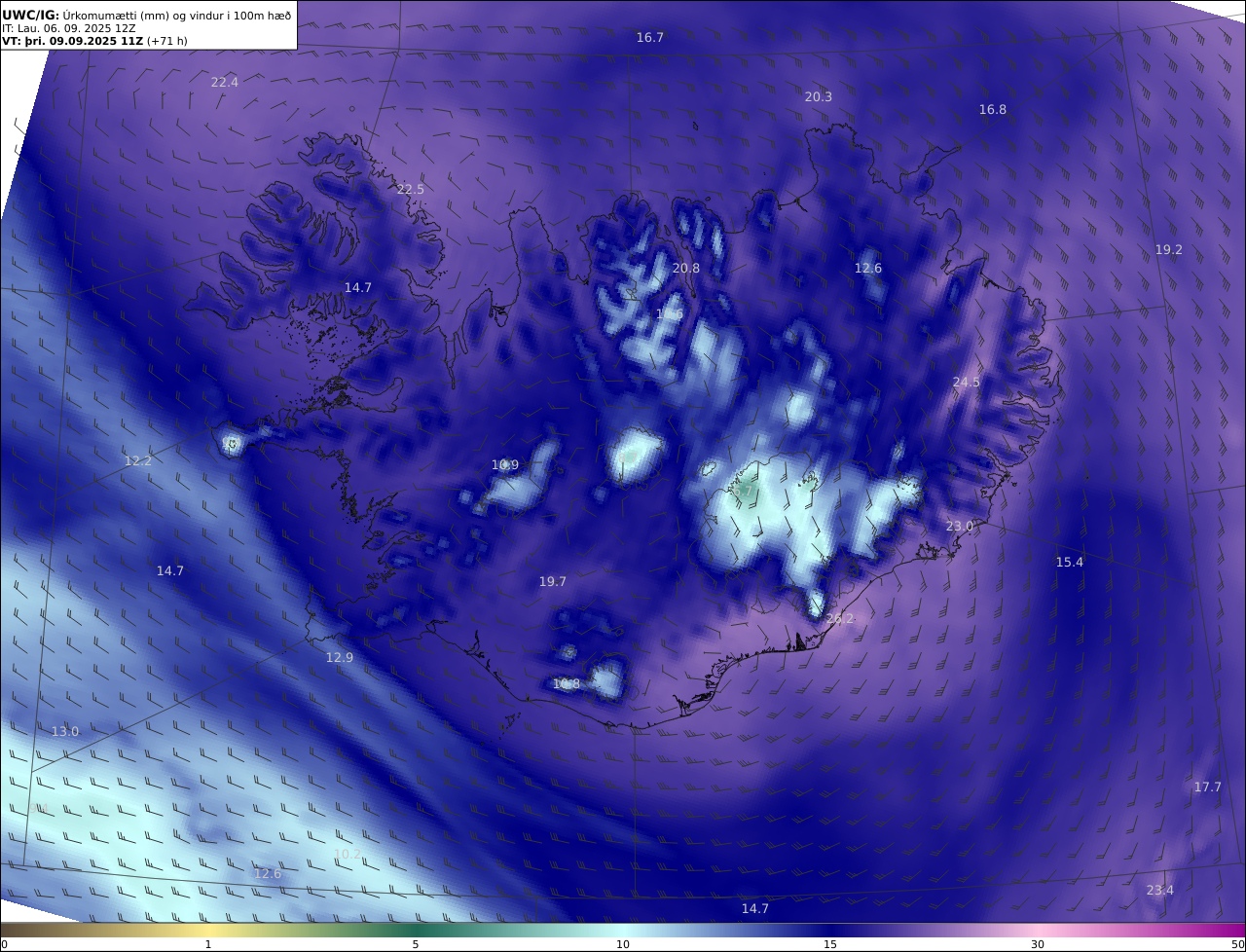Click the 24.5 value on the map

[967, 382]
